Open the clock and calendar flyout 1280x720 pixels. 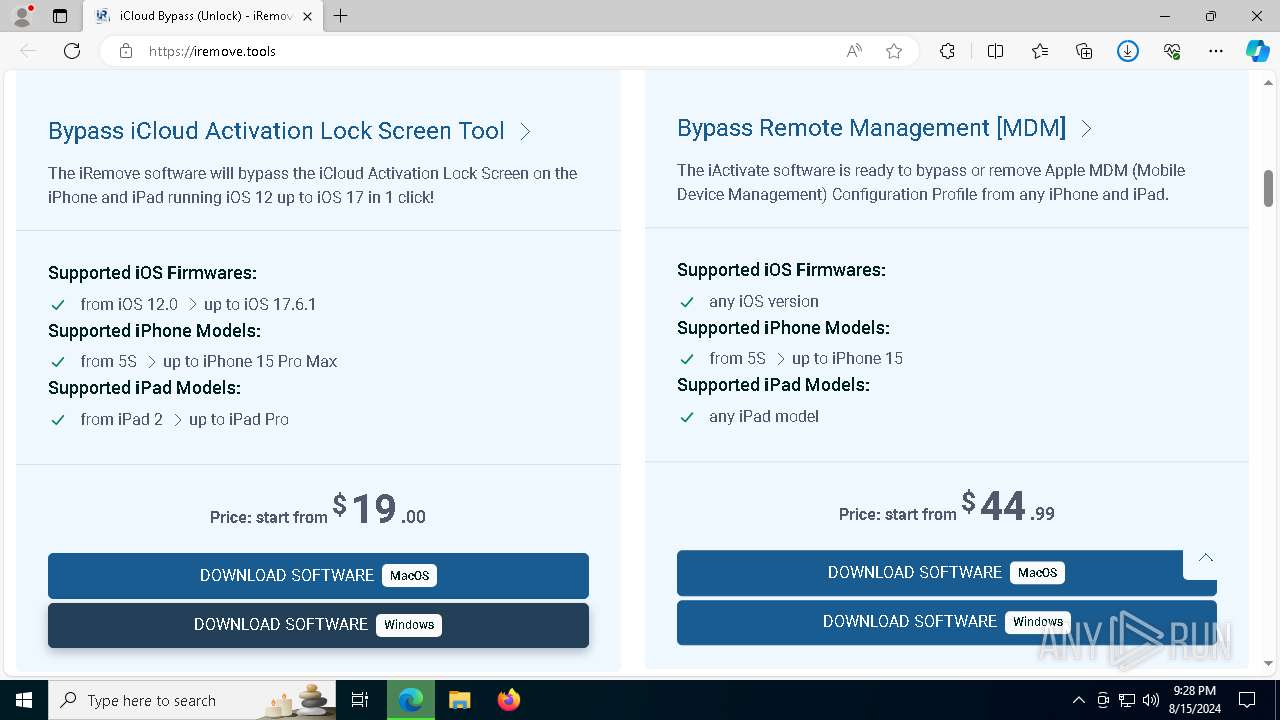(1194, 700)
